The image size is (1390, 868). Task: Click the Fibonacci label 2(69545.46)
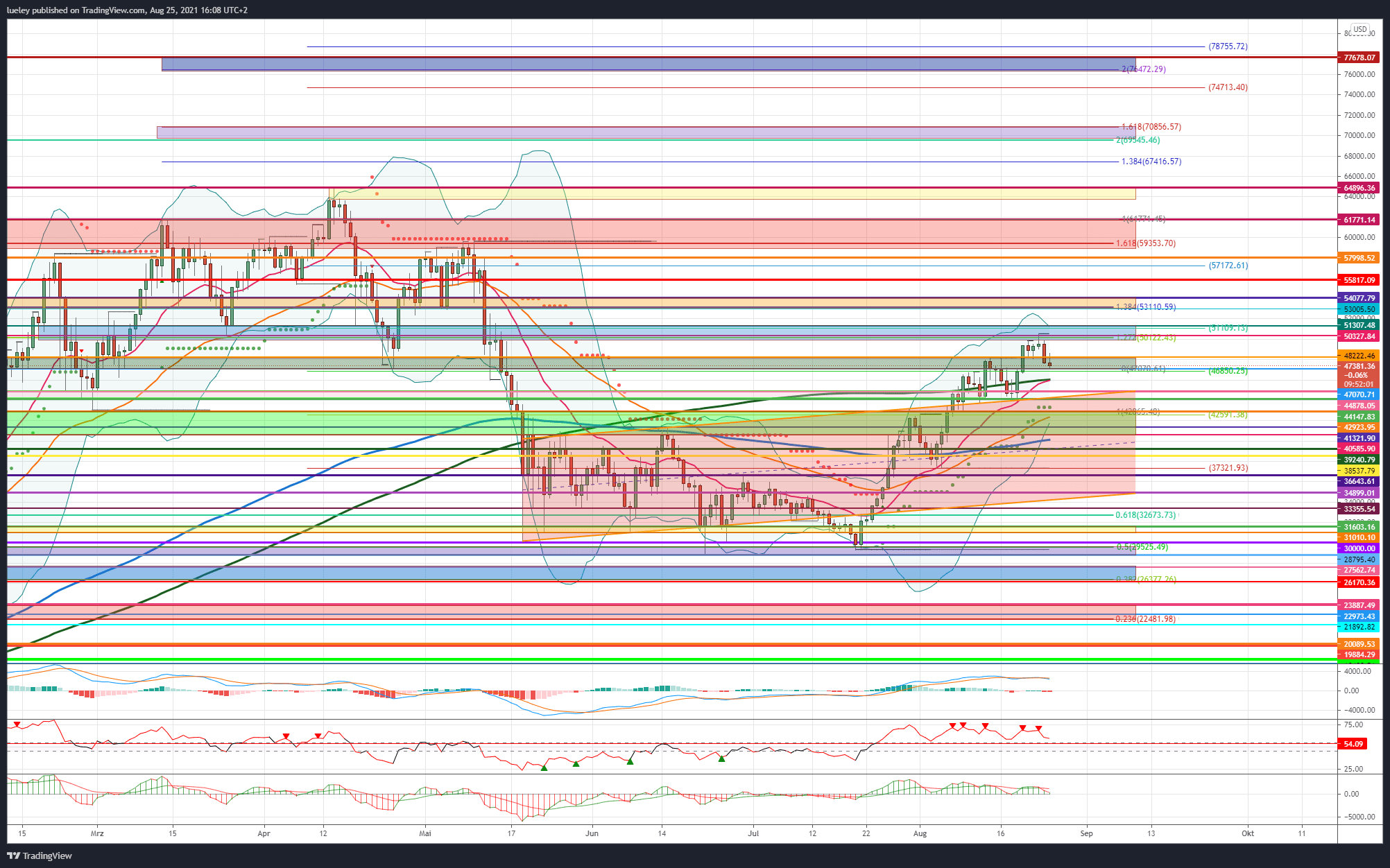(1138, 140)
